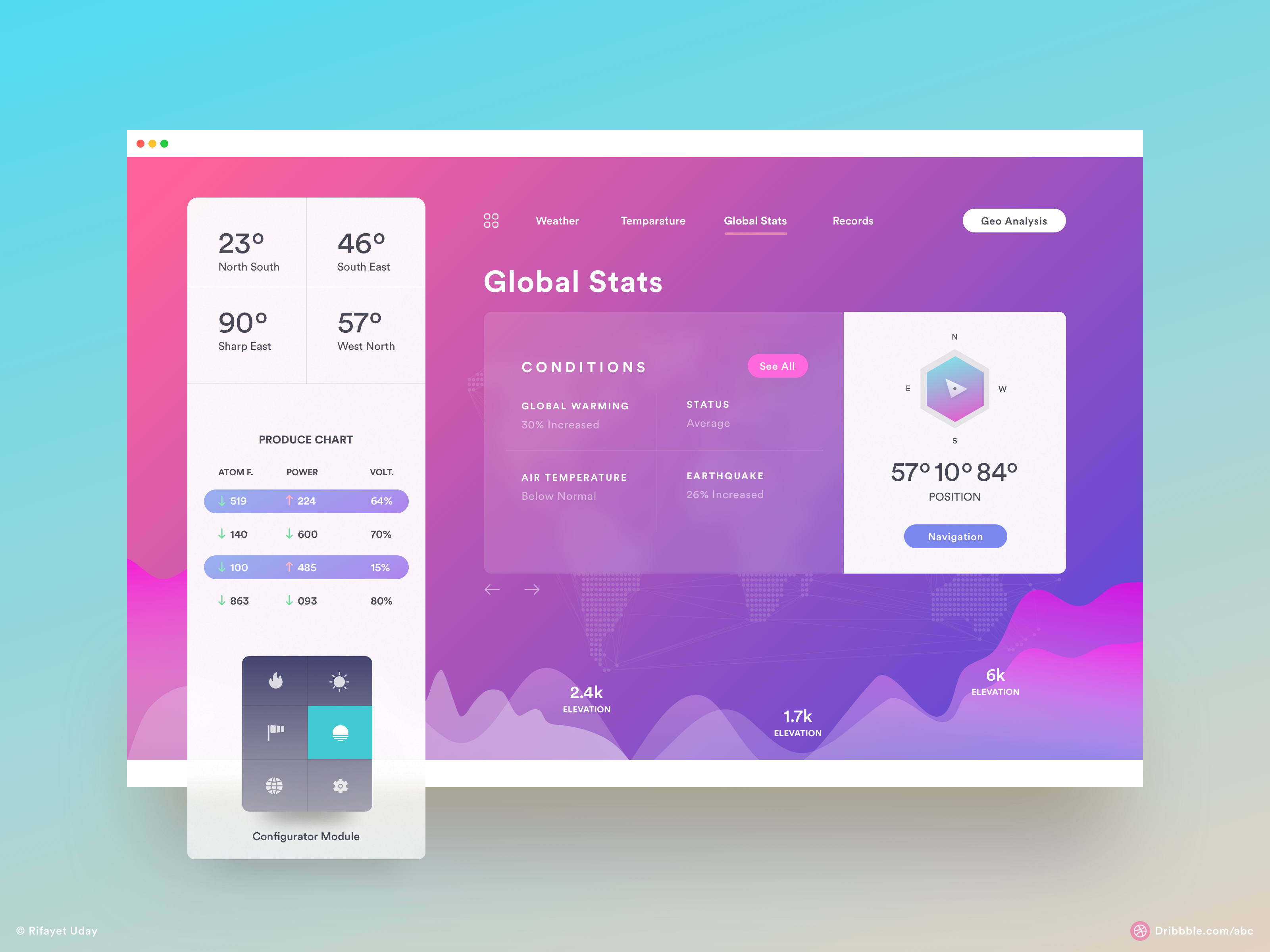Viewport: 1270px width, 952px height.
Task: Toggle the highlighted row with 519 Atom F.
Action: coord(305,501)
